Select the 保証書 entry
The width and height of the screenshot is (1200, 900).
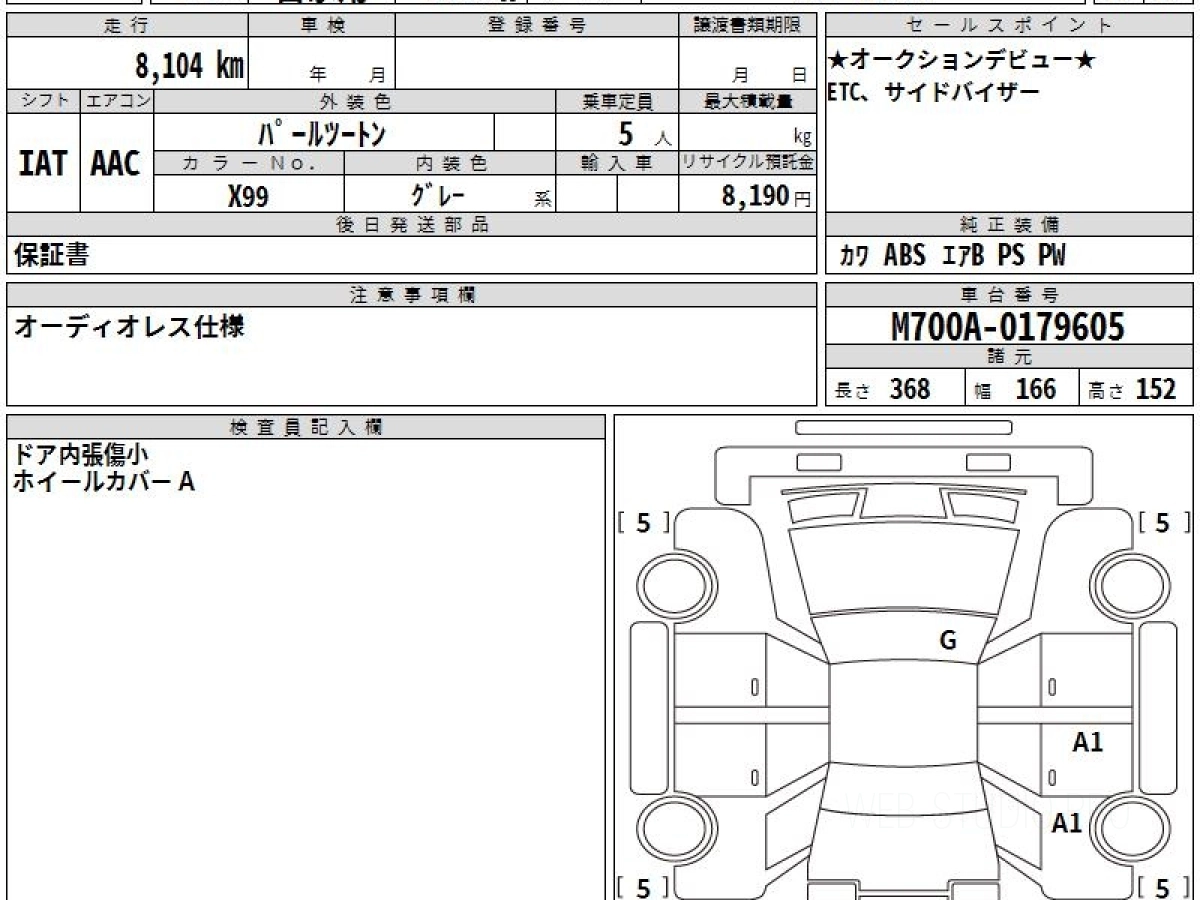pos(51,255)
